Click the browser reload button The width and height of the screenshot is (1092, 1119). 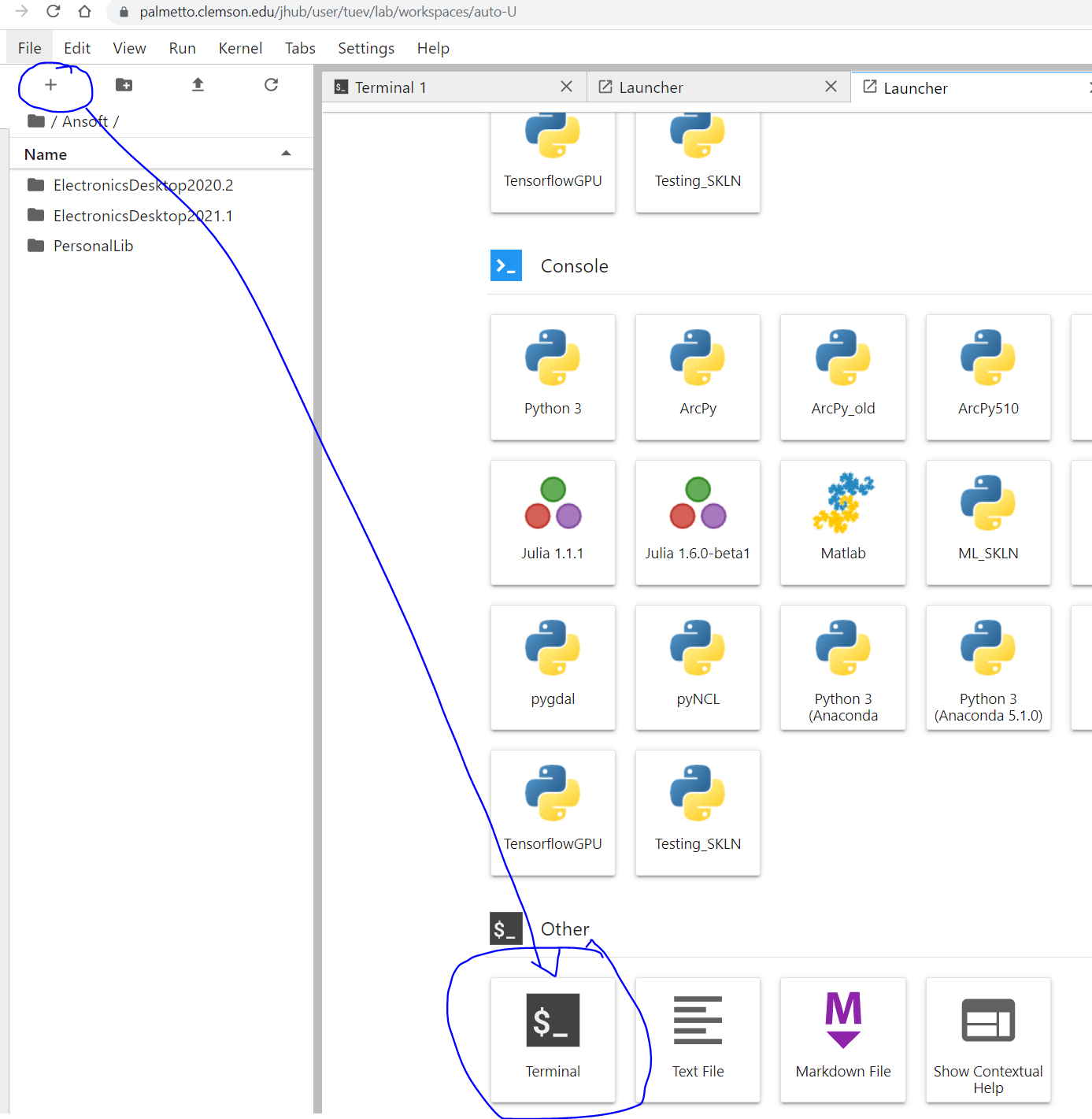pos(53,12)
